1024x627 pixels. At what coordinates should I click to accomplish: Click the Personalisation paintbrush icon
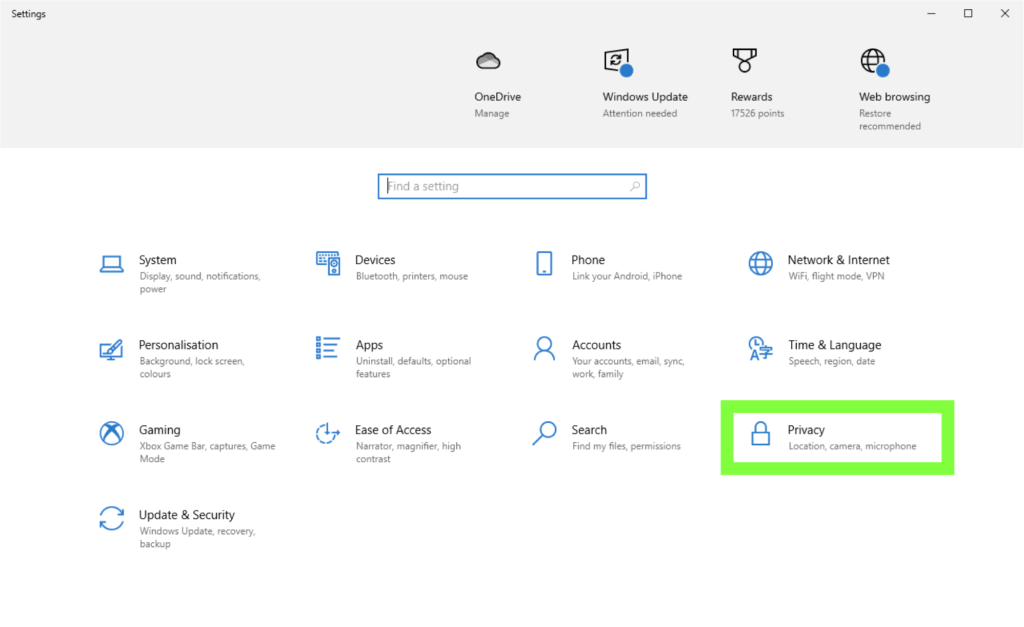coord(111,349)
